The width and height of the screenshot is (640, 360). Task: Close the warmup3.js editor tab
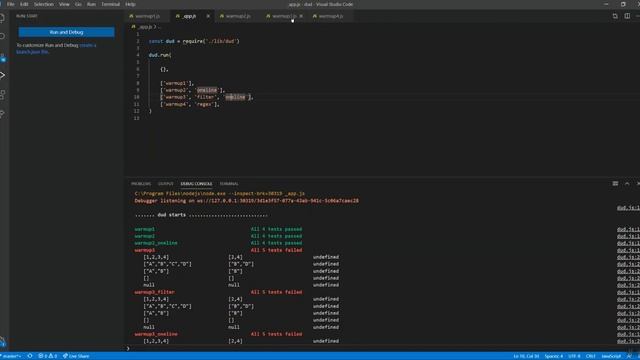[x=301, y=16]
